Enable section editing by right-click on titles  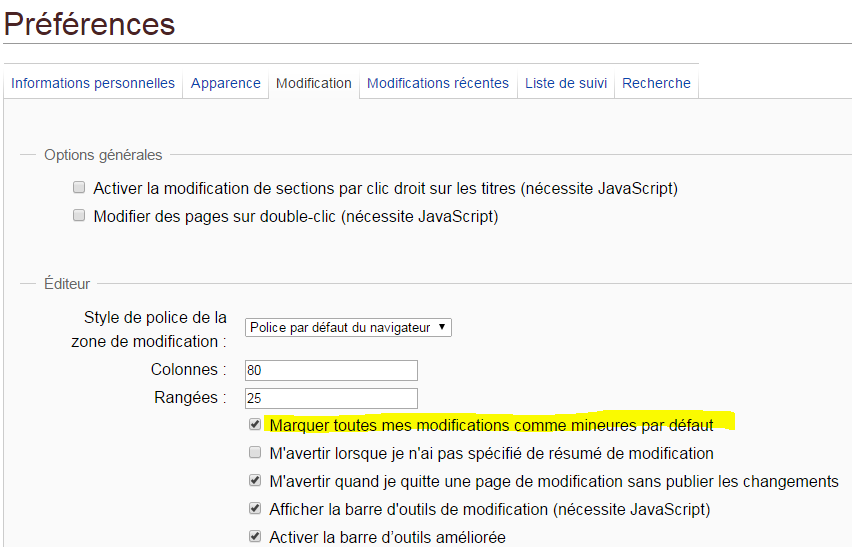79,187
